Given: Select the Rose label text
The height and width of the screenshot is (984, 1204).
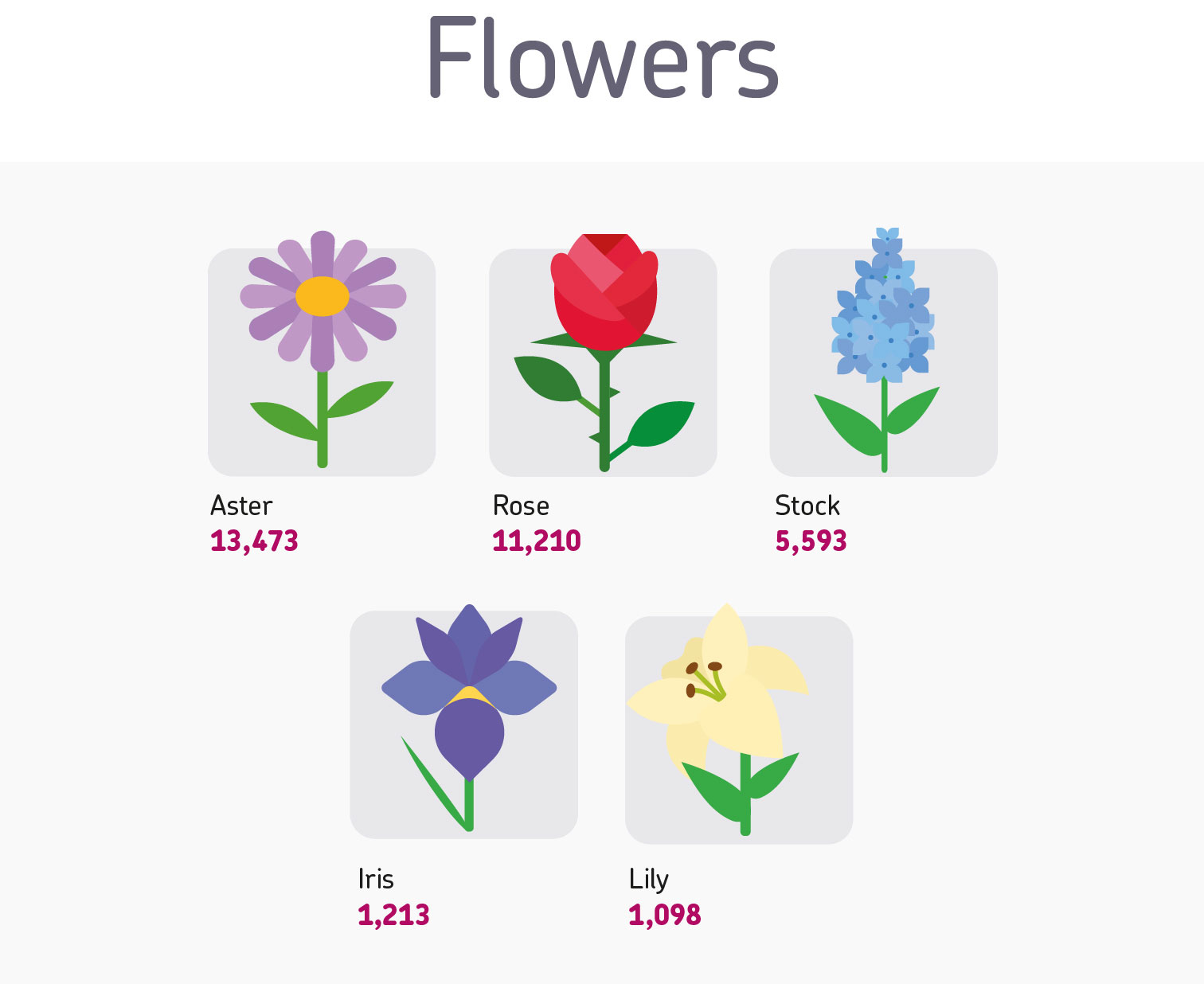Looking at the screenshot, I should [521, 506].
